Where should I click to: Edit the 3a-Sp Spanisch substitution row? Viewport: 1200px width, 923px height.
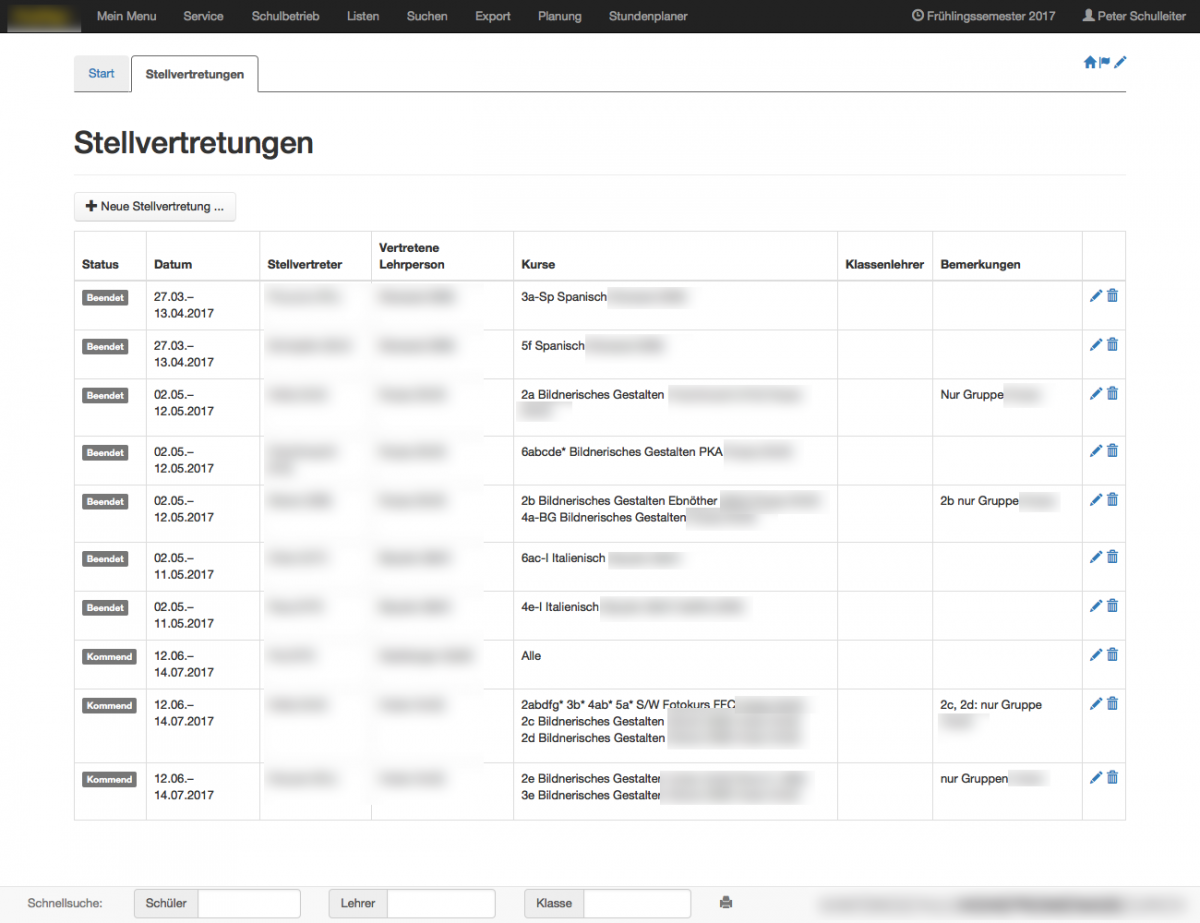tap(1096, 296)
